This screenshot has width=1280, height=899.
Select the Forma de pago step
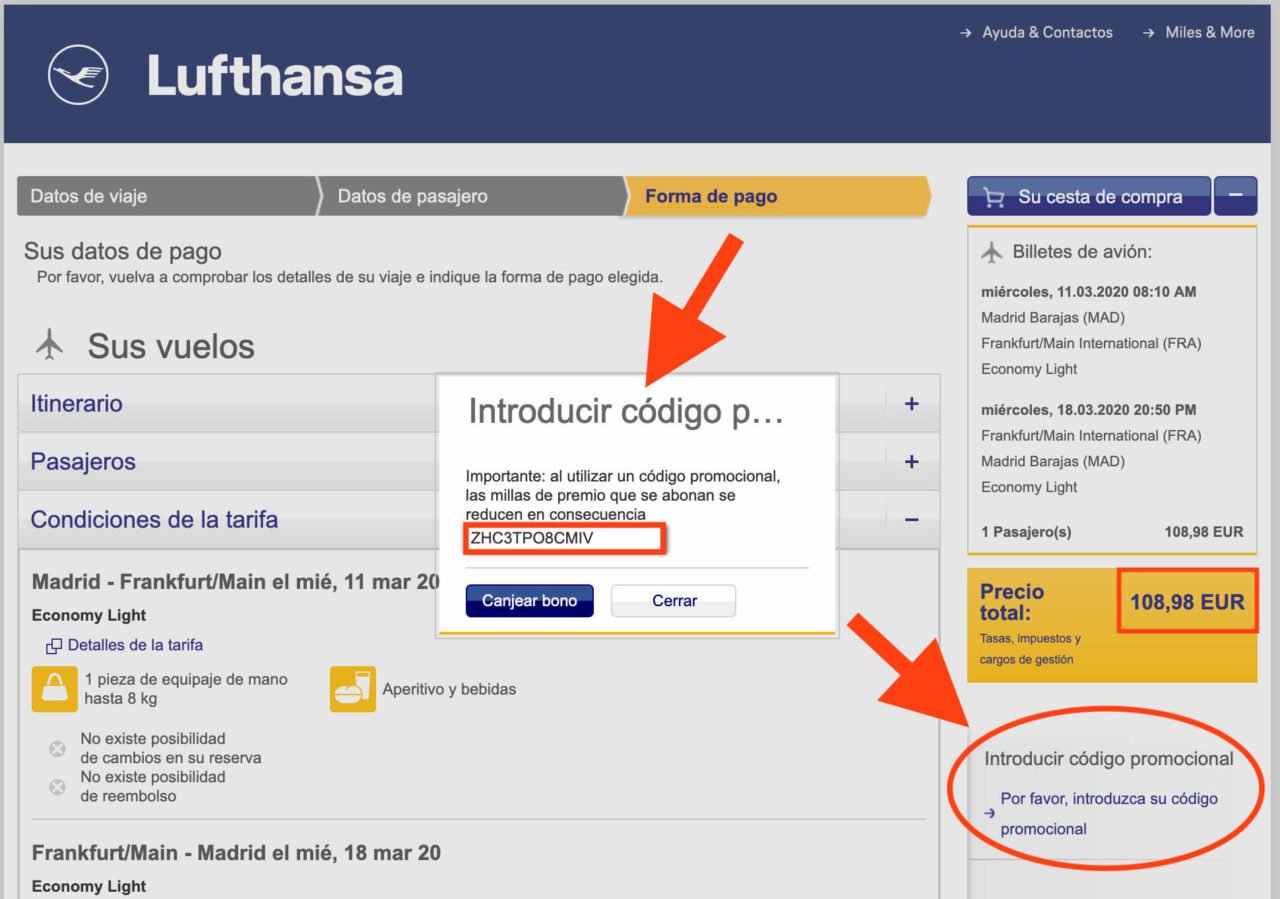778,196
